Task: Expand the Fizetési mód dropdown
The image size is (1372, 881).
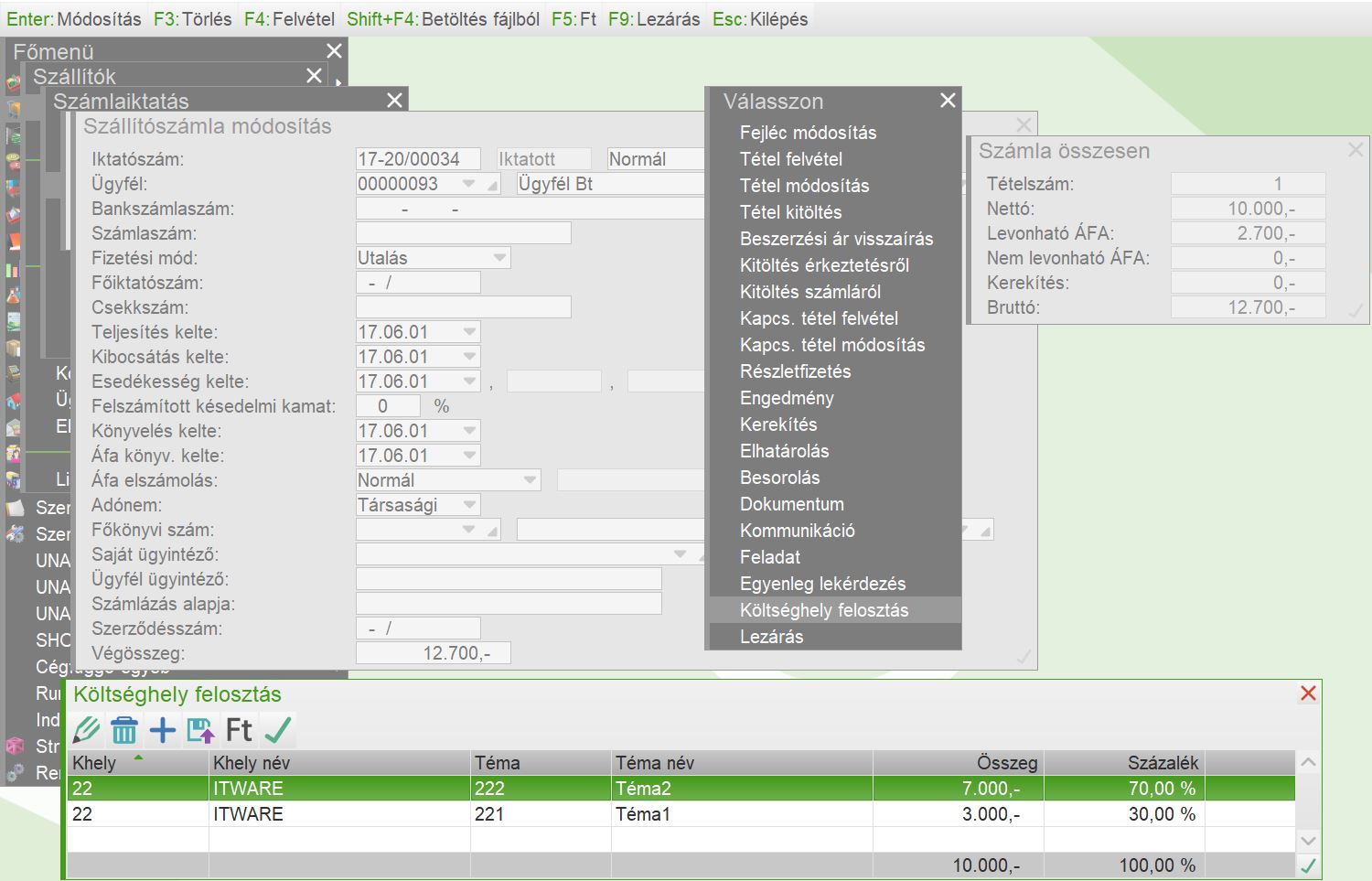Action: coord(499,258)
